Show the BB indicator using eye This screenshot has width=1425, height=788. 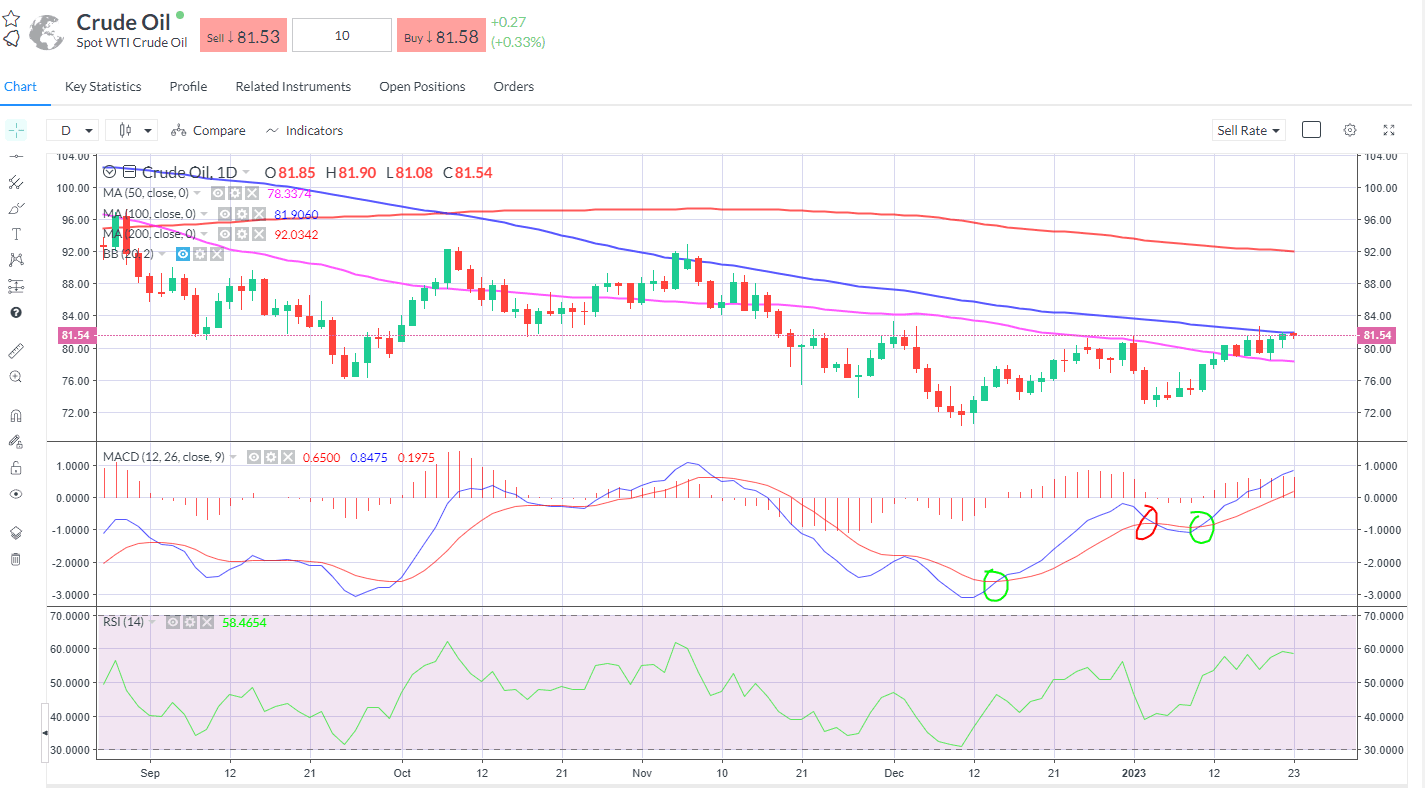pyautogui.click(x=183, y=254)
